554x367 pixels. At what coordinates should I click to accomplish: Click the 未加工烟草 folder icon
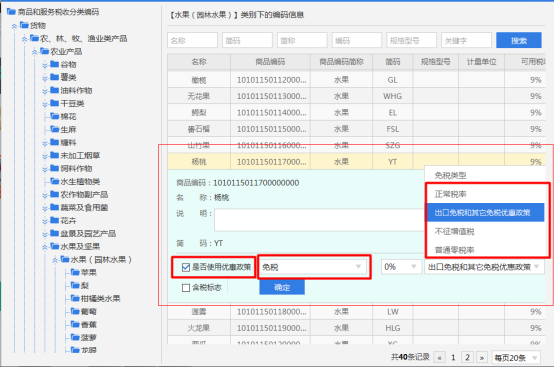(x=54, y=155)
